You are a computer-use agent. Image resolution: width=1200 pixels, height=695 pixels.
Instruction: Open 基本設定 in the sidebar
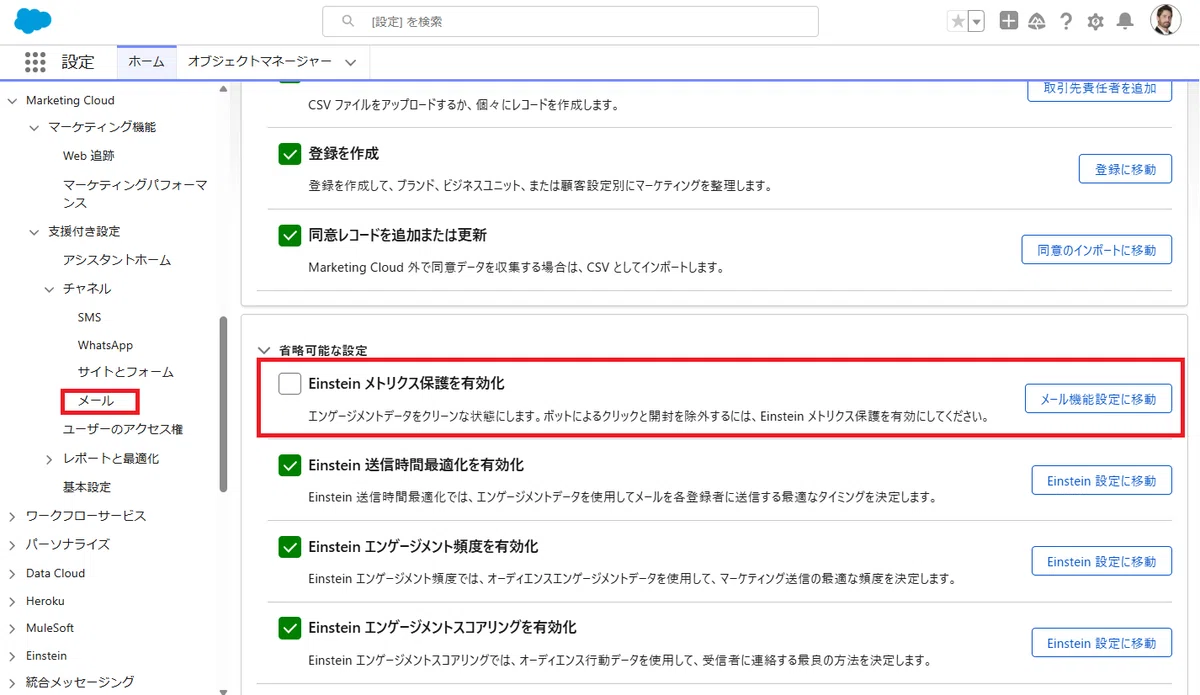coord(86,487)
